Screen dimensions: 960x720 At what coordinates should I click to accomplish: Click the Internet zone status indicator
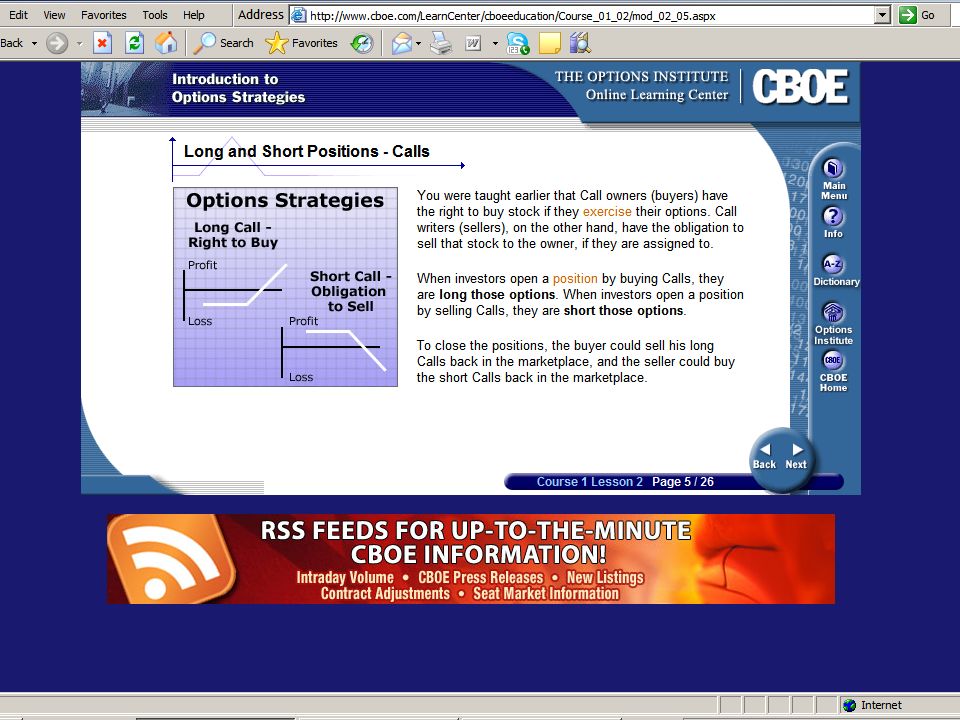(872, 705)
